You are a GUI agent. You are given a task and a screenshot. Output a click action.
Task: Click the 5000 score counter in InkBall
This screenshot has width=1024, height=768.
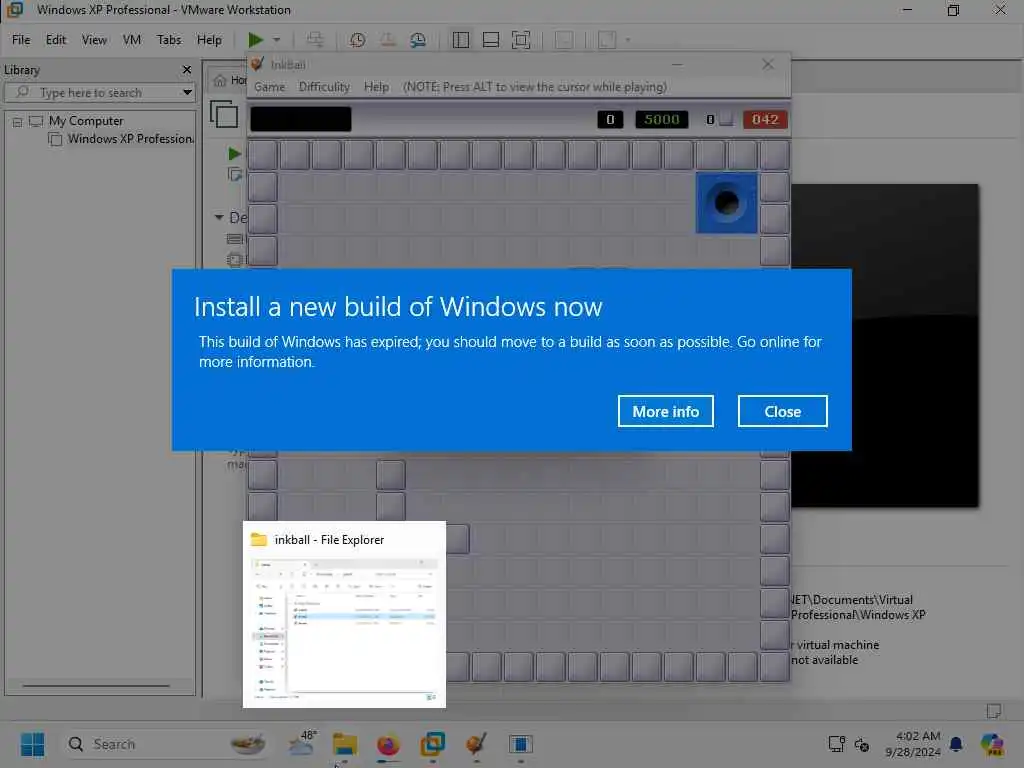pyautogui.click(x=662, y=120)
